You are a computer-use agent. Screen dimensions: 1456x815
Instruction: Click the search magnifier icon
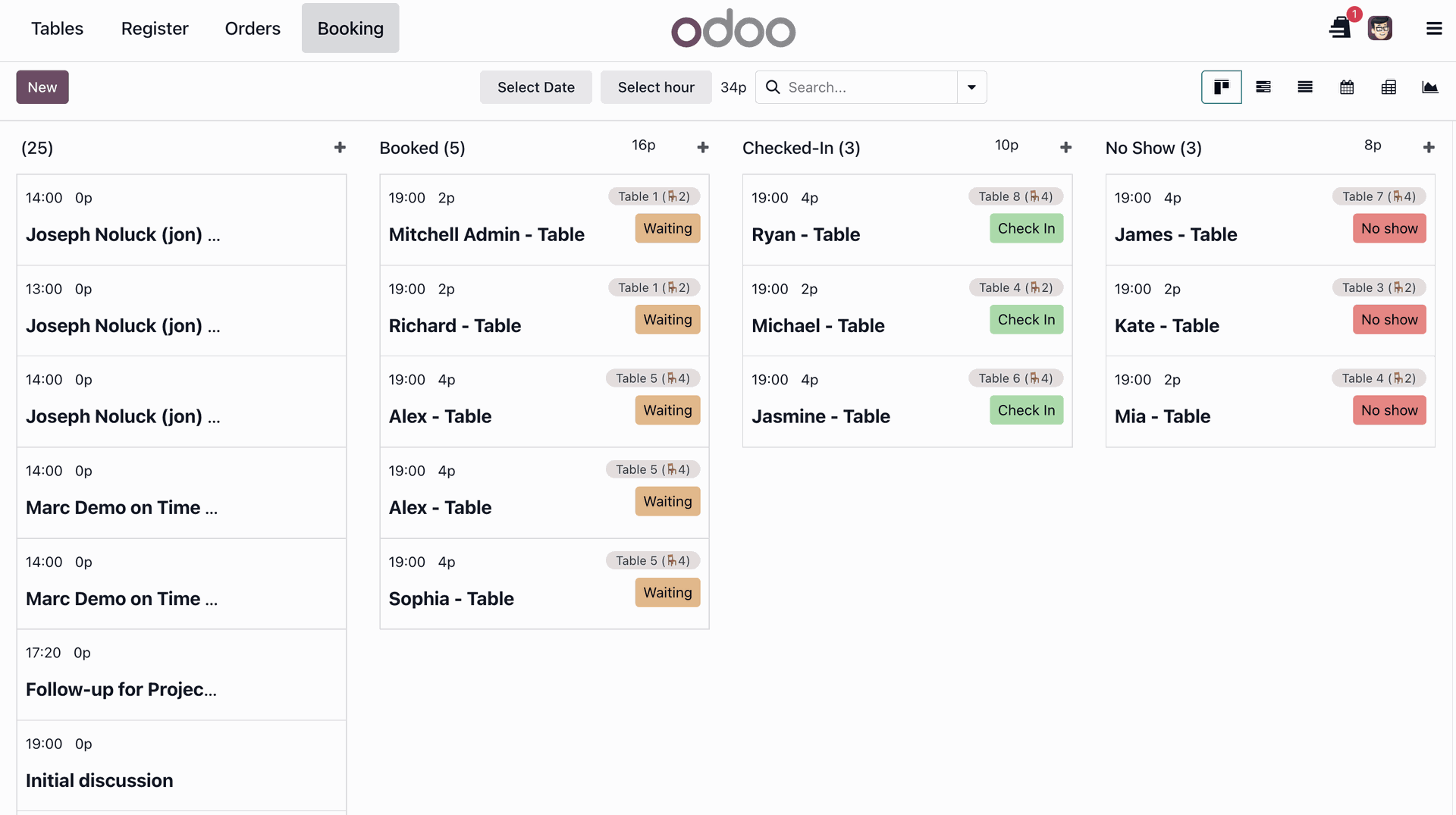(x=772, y=87)
